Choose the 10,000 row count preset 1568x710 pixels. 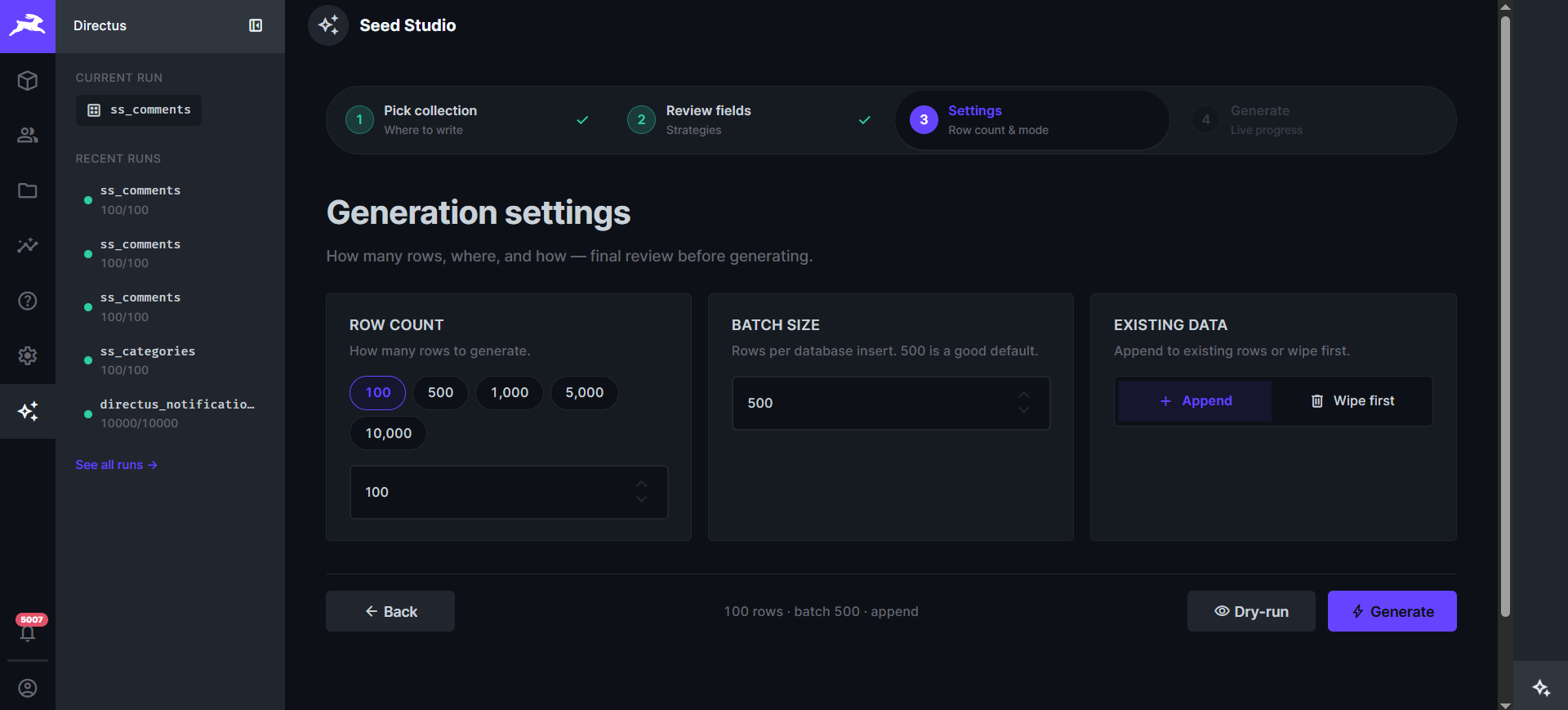(x=389, y=433)
